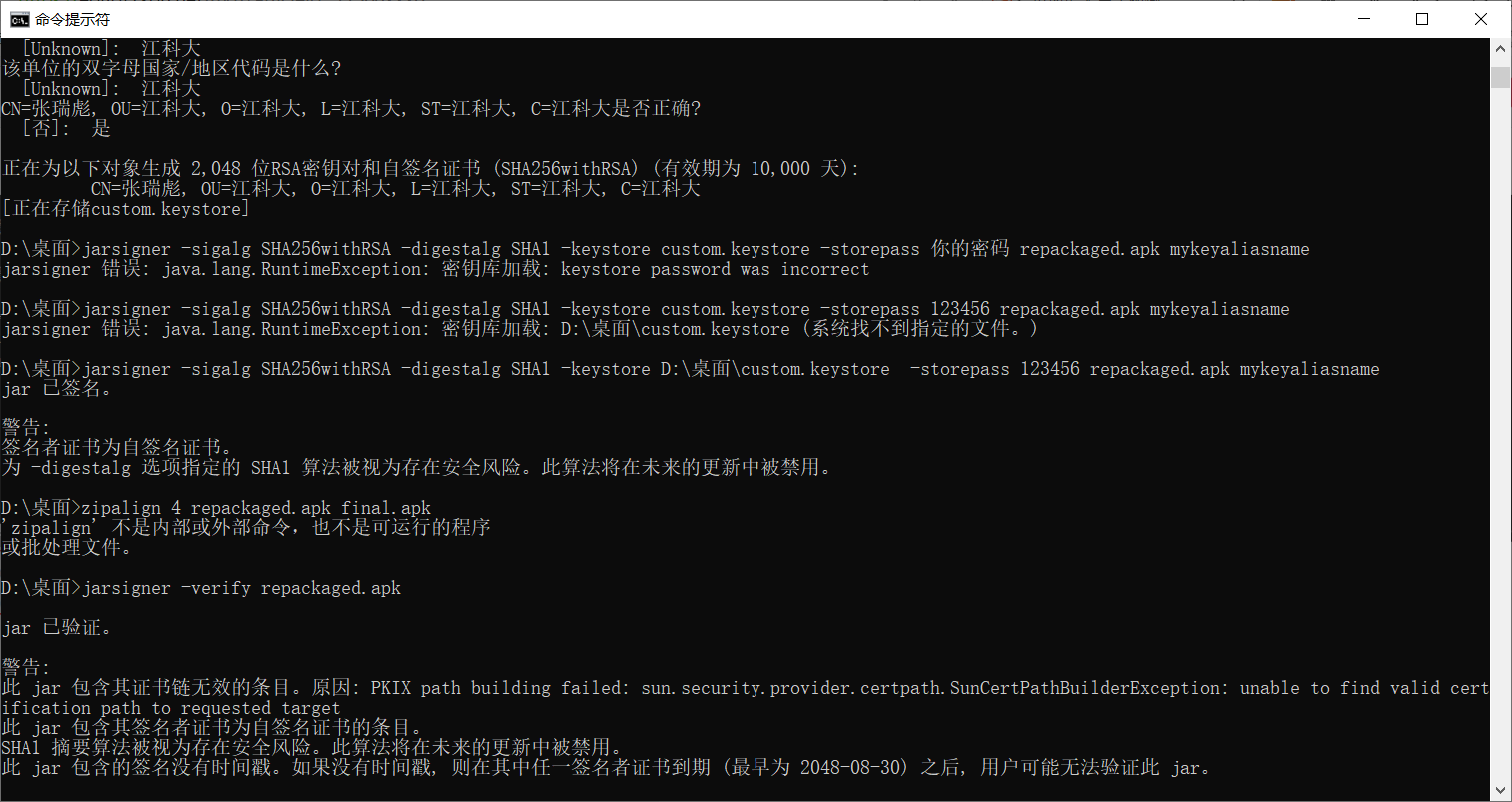This screenshot has width=1512, height=802.
Task: Click the line ending '是否正确?'
Action: point(351,108)
